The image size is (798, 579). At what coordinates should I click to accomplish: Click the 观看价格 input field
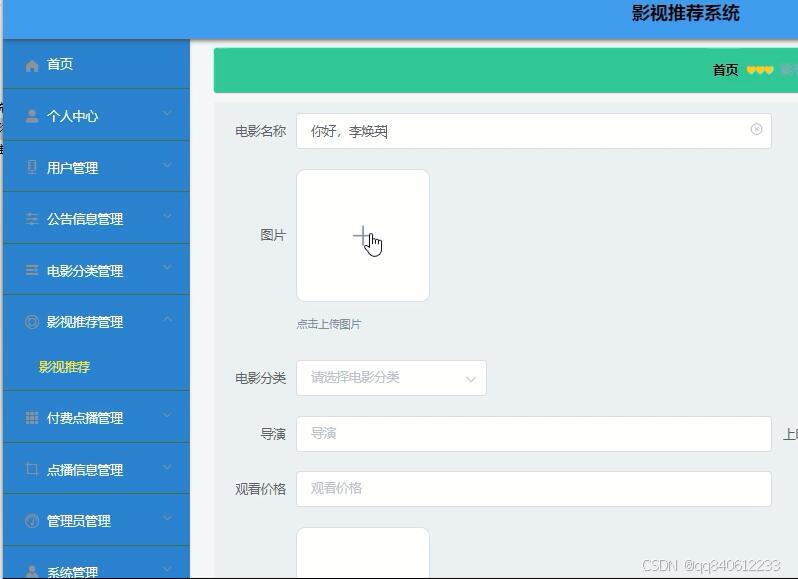(x=534, y=489)
